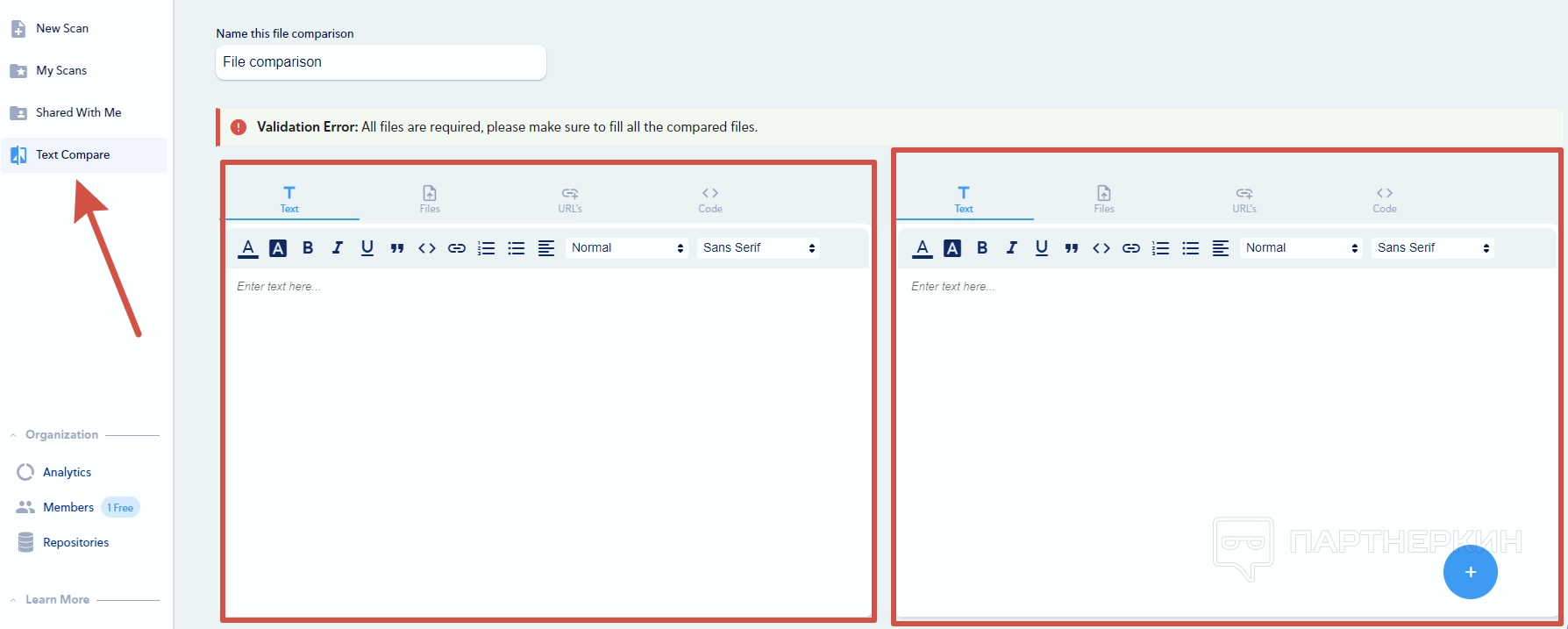Toggle underline in left editor
Image resolution: width=1568 pixels, height=629 pixels.
pos(367,248)
